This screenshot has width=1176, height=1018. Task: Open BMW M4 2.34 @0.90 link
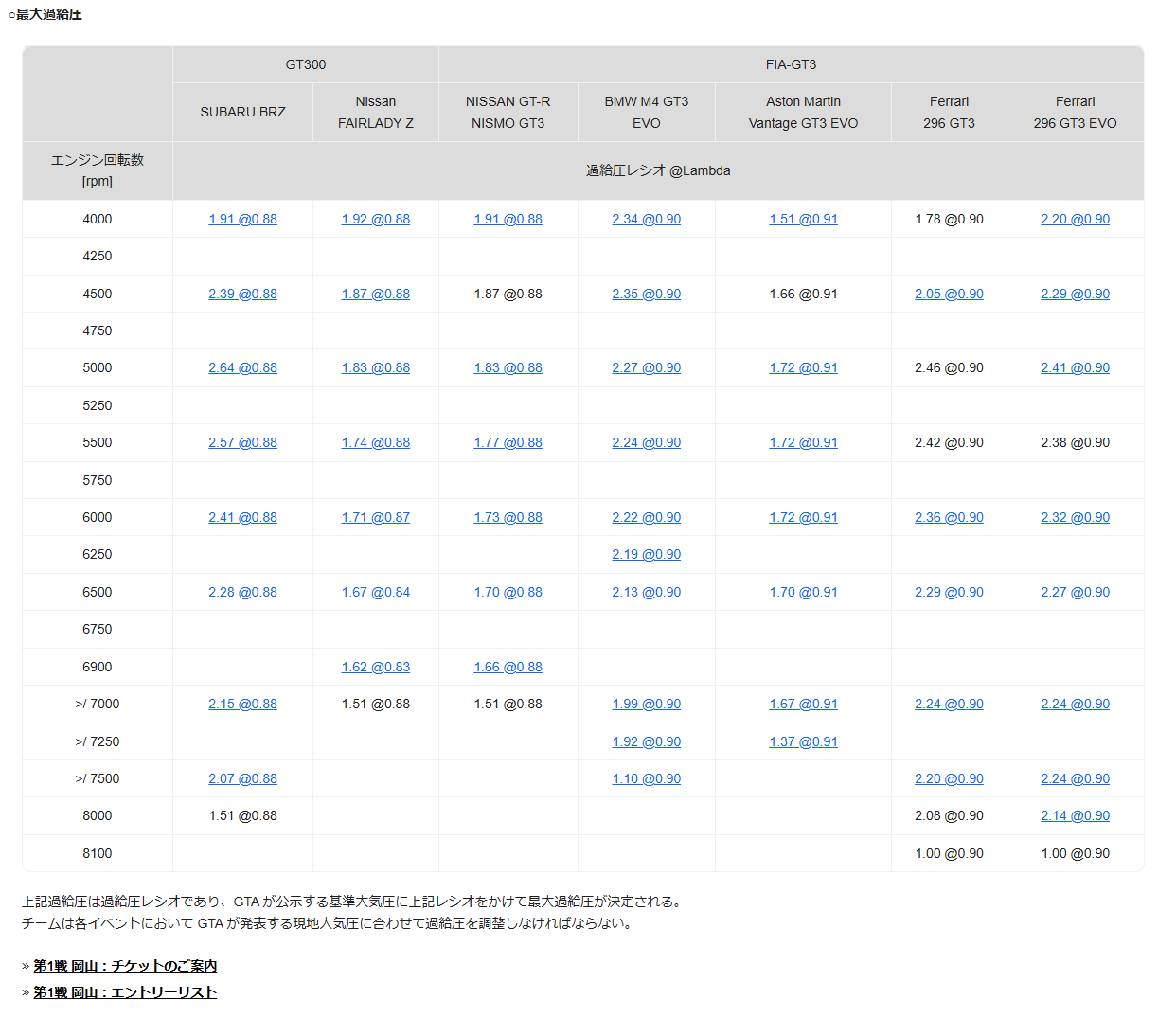pyautogui.click(x=647, y=219)
